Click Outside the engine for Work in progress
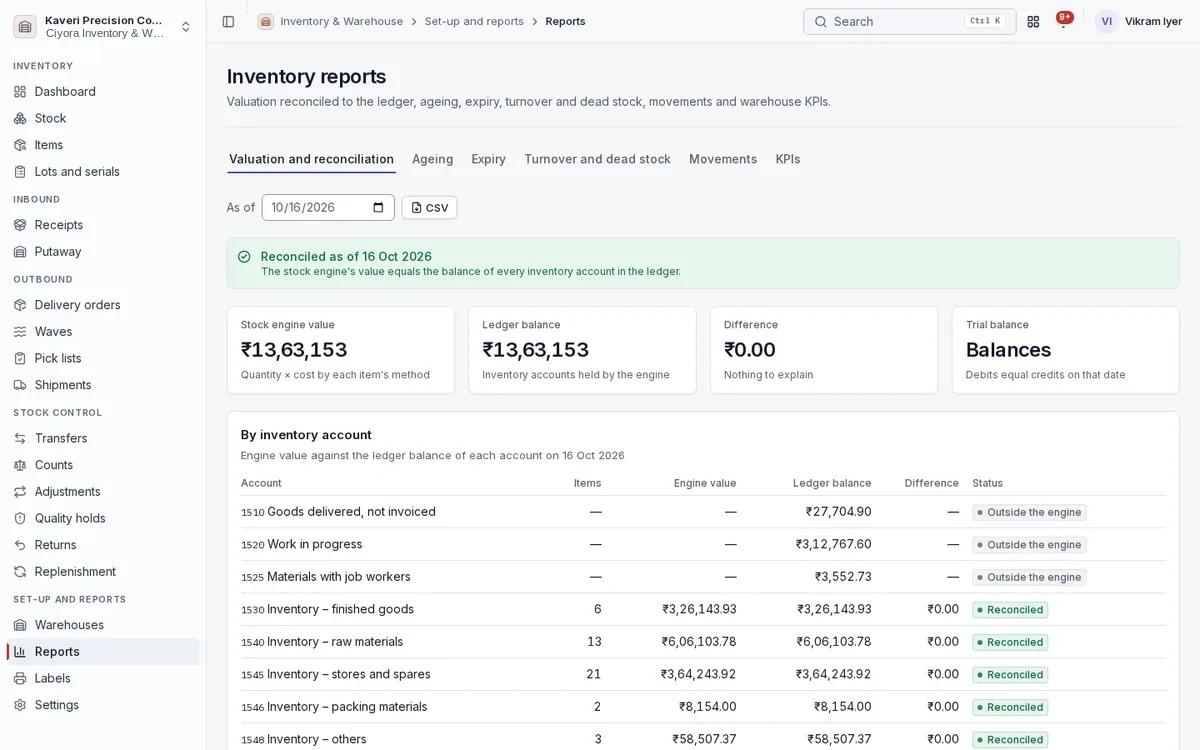Viewport: 1200px width, 750px height. click(x=1029, y=545)
